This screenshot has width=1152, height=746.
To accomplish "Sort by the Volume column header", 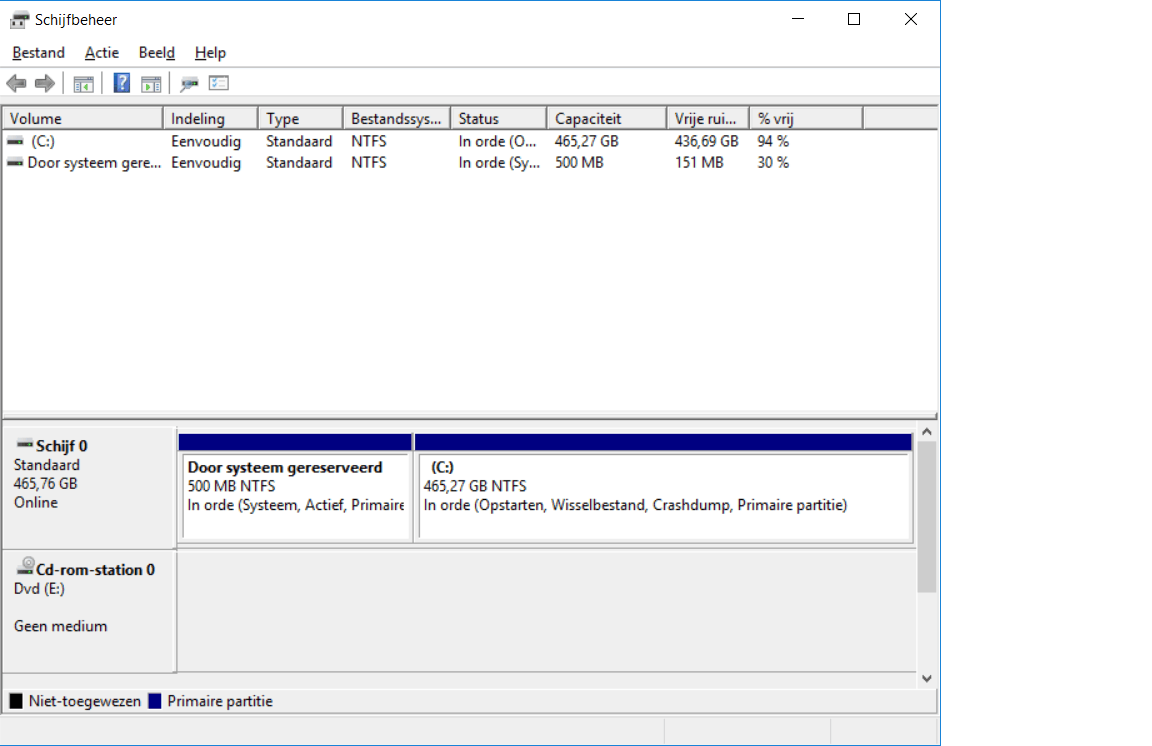I will [83, 118].
